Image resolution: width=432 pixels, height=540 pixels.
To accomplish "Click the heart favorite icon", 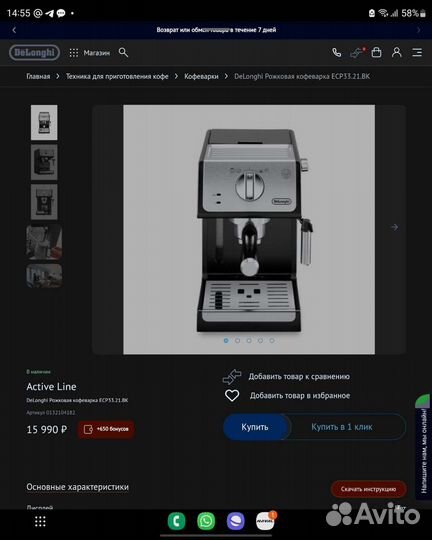I will click(x=232, y=395).
